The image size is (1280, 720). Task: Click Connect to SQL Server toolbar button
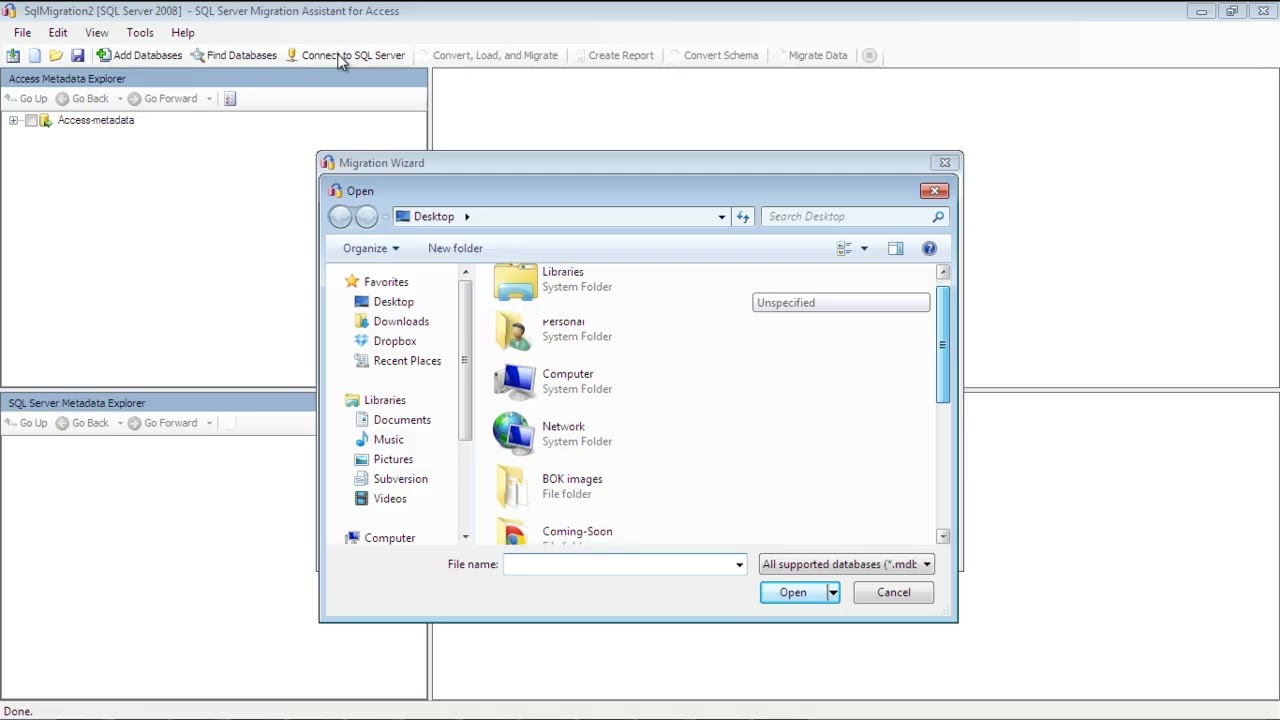(x=346, y=55)
